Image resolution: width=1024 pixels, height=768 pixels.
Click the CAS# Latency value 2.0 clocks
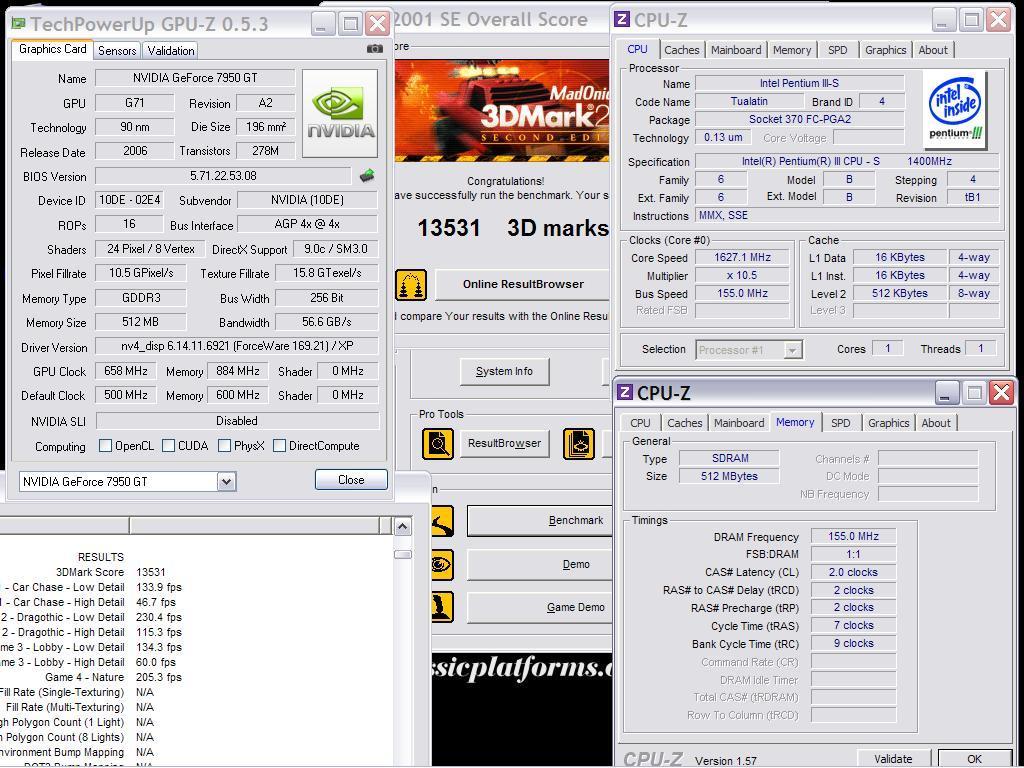853,572
